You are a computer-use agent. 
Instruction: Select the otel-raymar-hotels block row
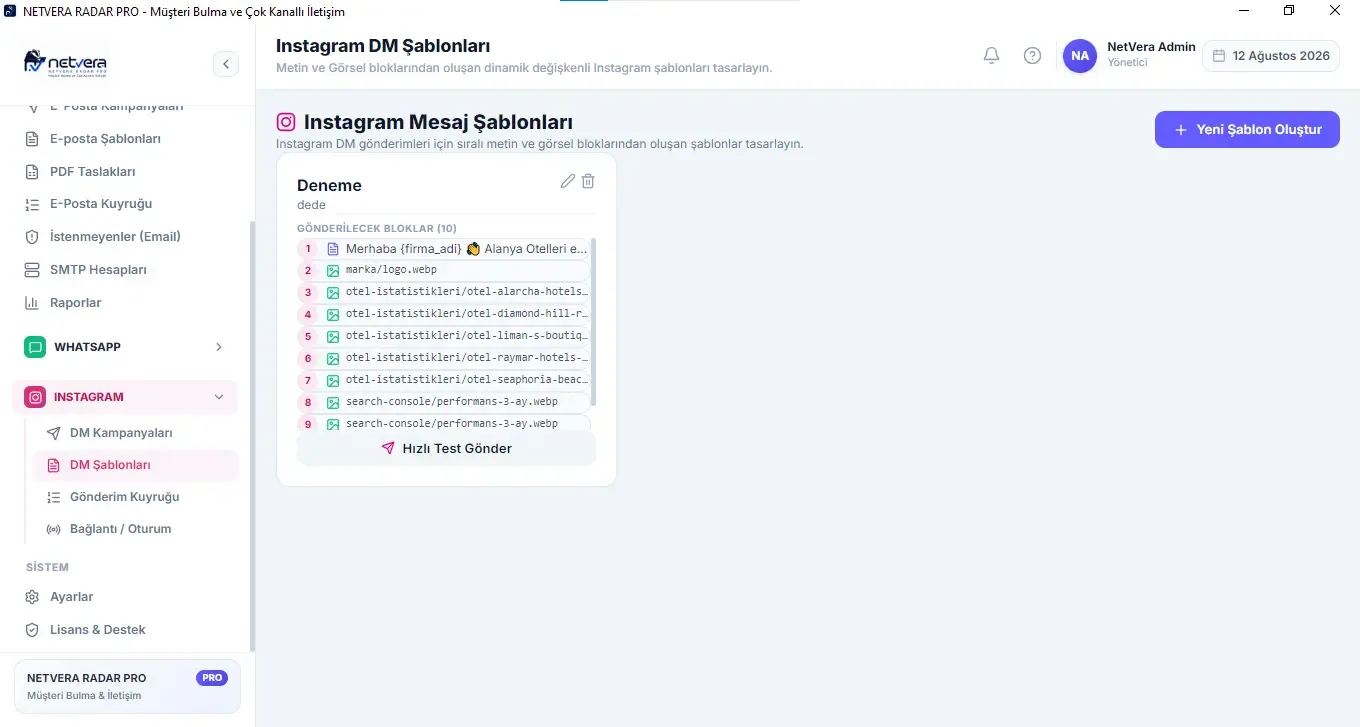pyautogui.click(x=443, y=359)
